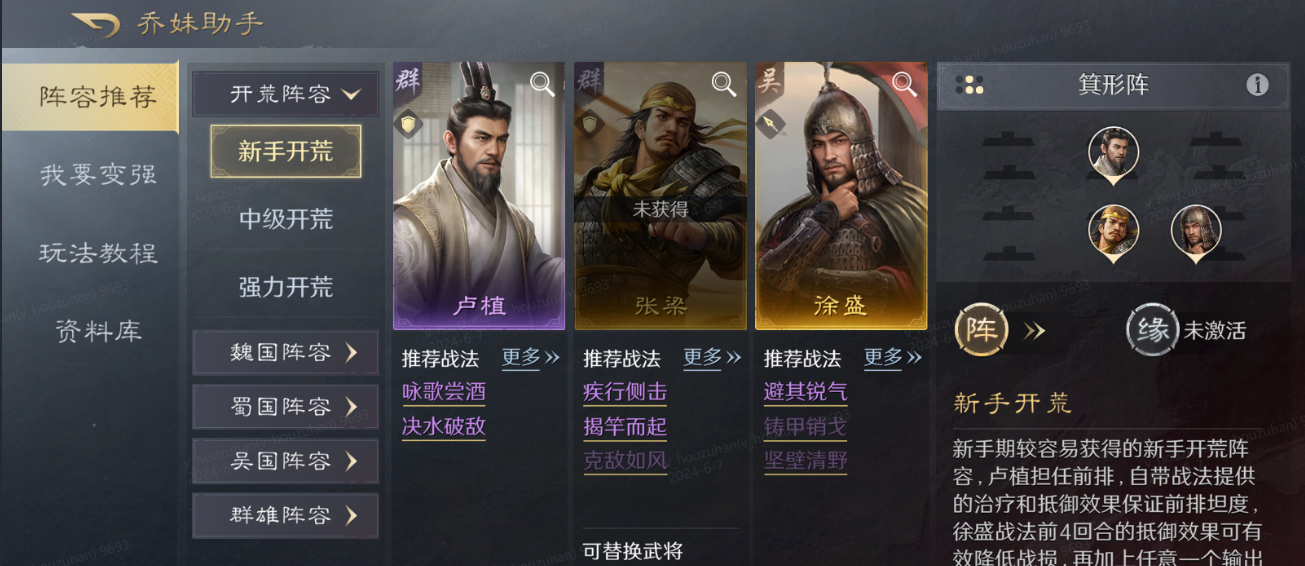The image size is (1305, 566).
Task: Open the info icon beside 箕形阵
Action: (1257, 85)
